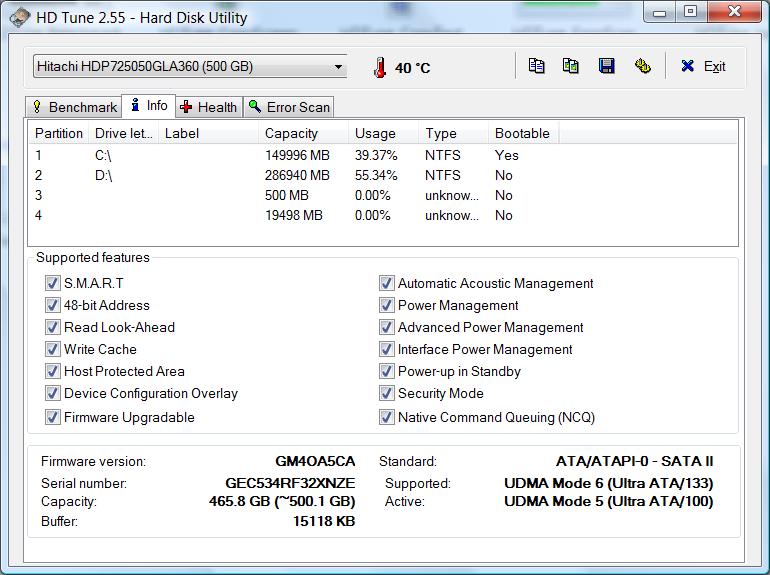Toggle the Read Look-Ahead checkbox

tap(53, 328)
